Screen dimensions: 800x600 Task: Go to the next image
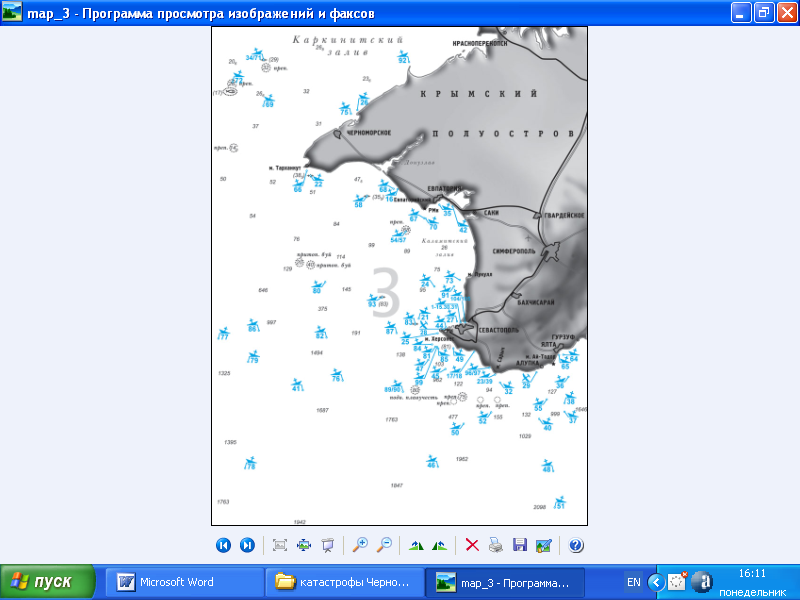[247, 545]
